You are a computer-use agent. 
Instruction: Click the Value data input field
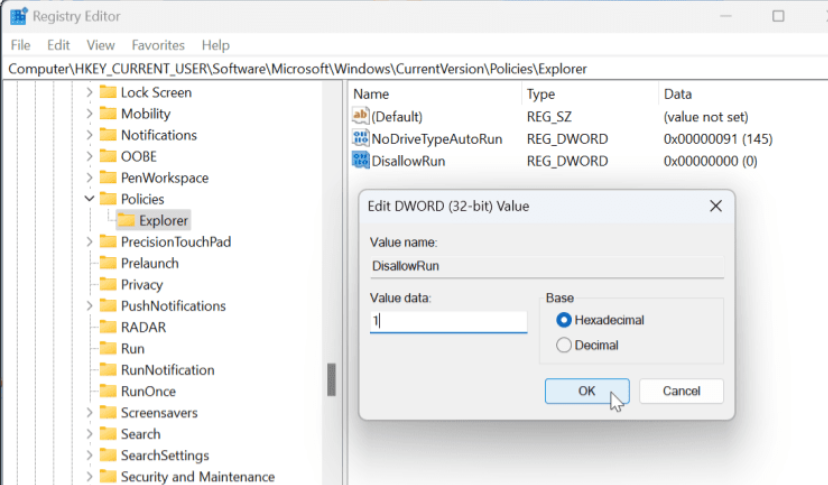click(x=448, y=321)
